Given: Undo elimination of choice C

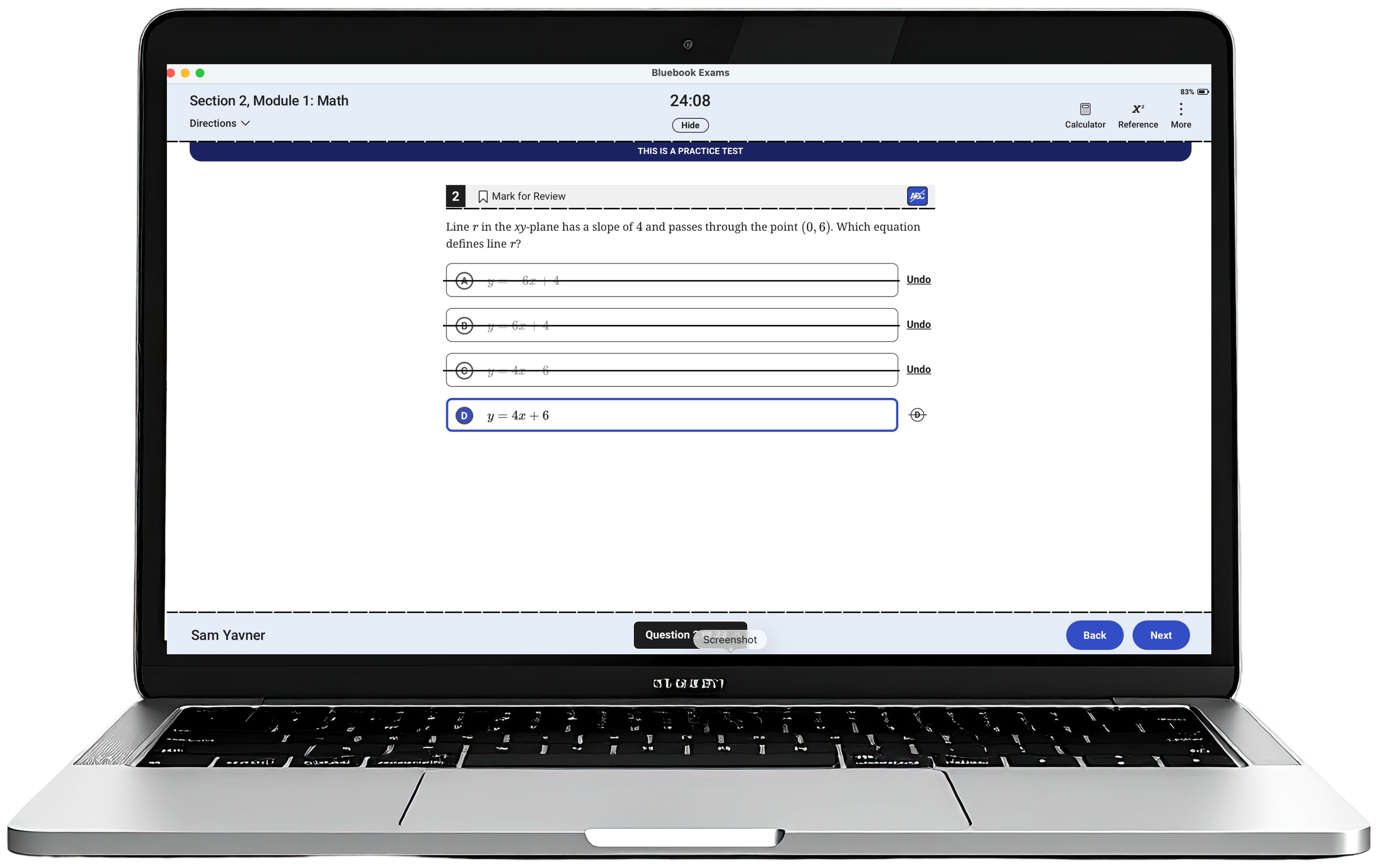Looking at the screenshot, I should tap(918, 369).
